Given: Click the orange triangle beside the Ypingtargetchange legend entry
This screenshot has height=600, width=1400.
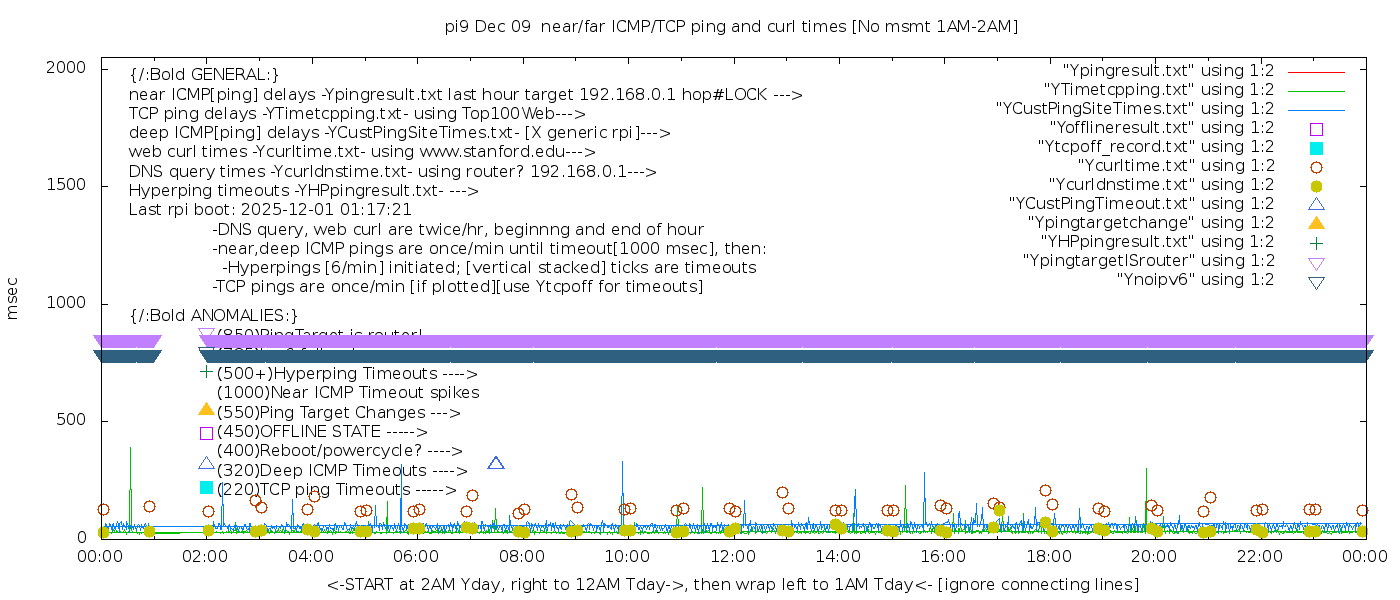Looking at the screenshot, I should pos(1316,222).
